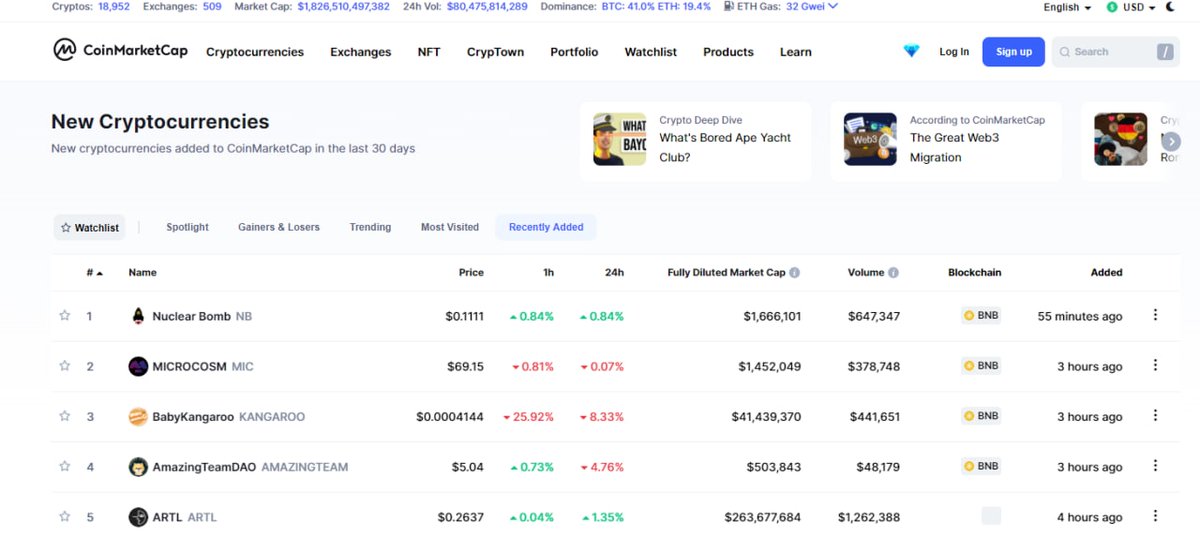The height and width of the screenshot is (537, 1200).
Task: Click Log In link
Action: (954, 52)
